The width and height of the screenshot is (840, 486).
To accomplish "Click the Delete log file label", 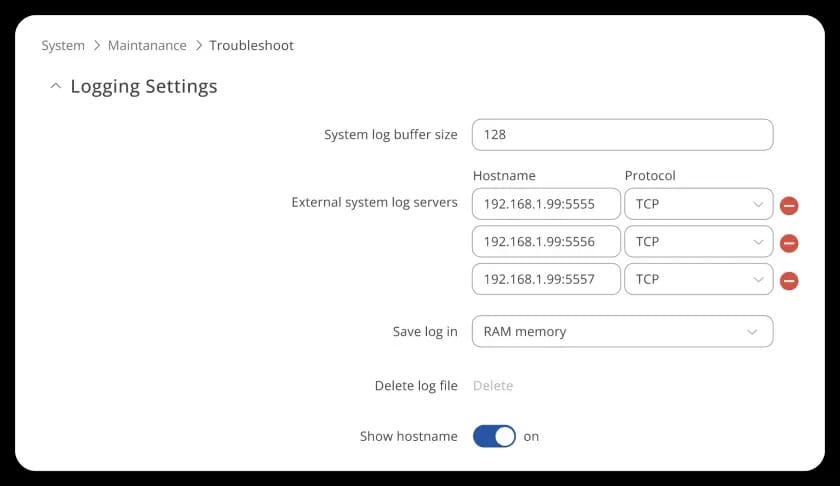I will tap(416, 386).
